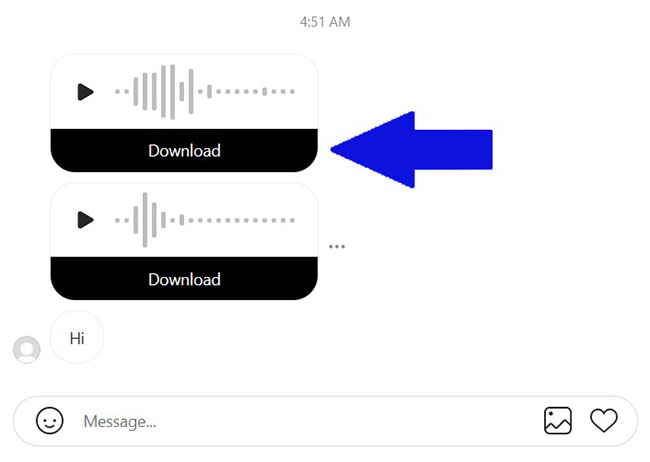
Task: Seek to small bar near first waveform's end
Action: click(264, 92)
